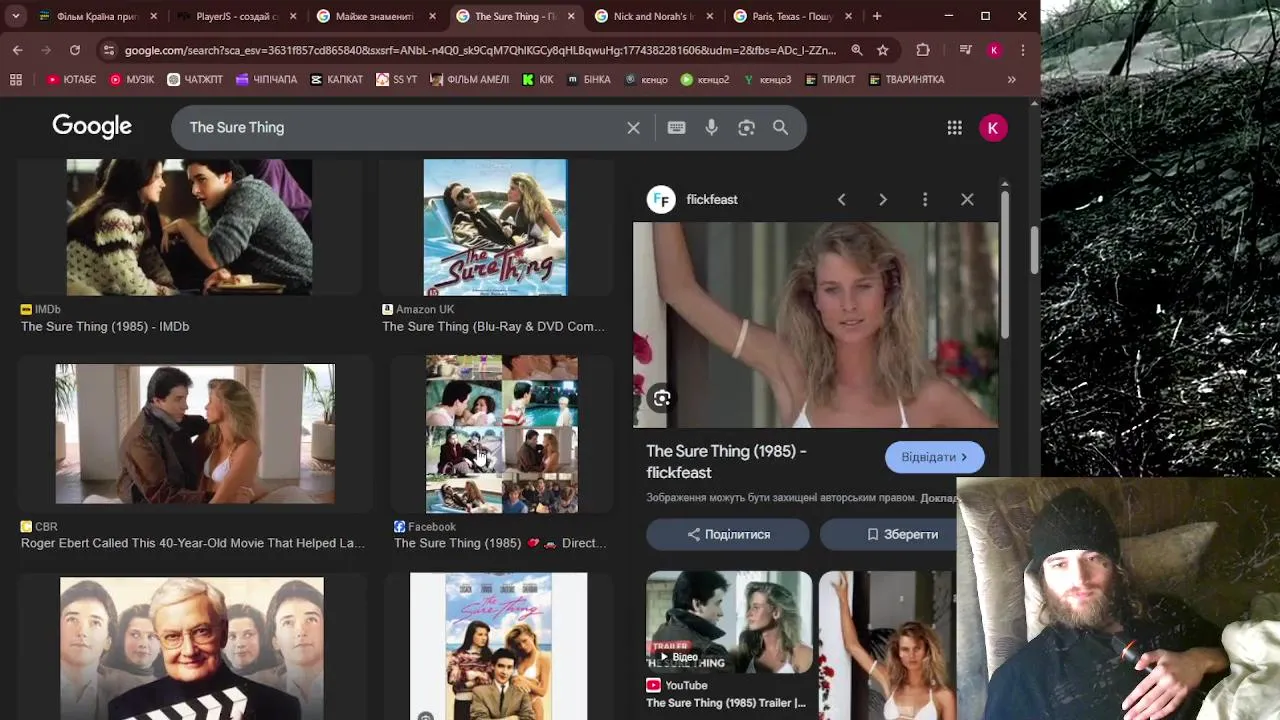1280x720 pixels.
Task: Search inside image with Lens overlay icon
Action: pyautogui.click(x=662, y=398)
